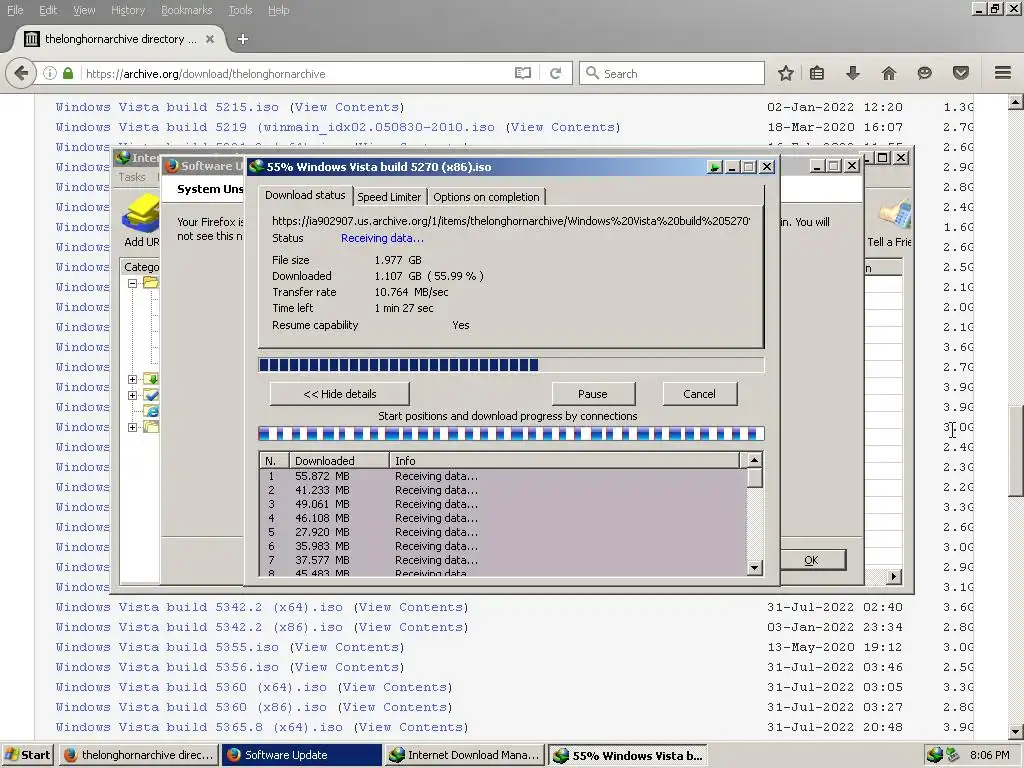Cancel the download
1024x768 pixels.
[699, 394]
